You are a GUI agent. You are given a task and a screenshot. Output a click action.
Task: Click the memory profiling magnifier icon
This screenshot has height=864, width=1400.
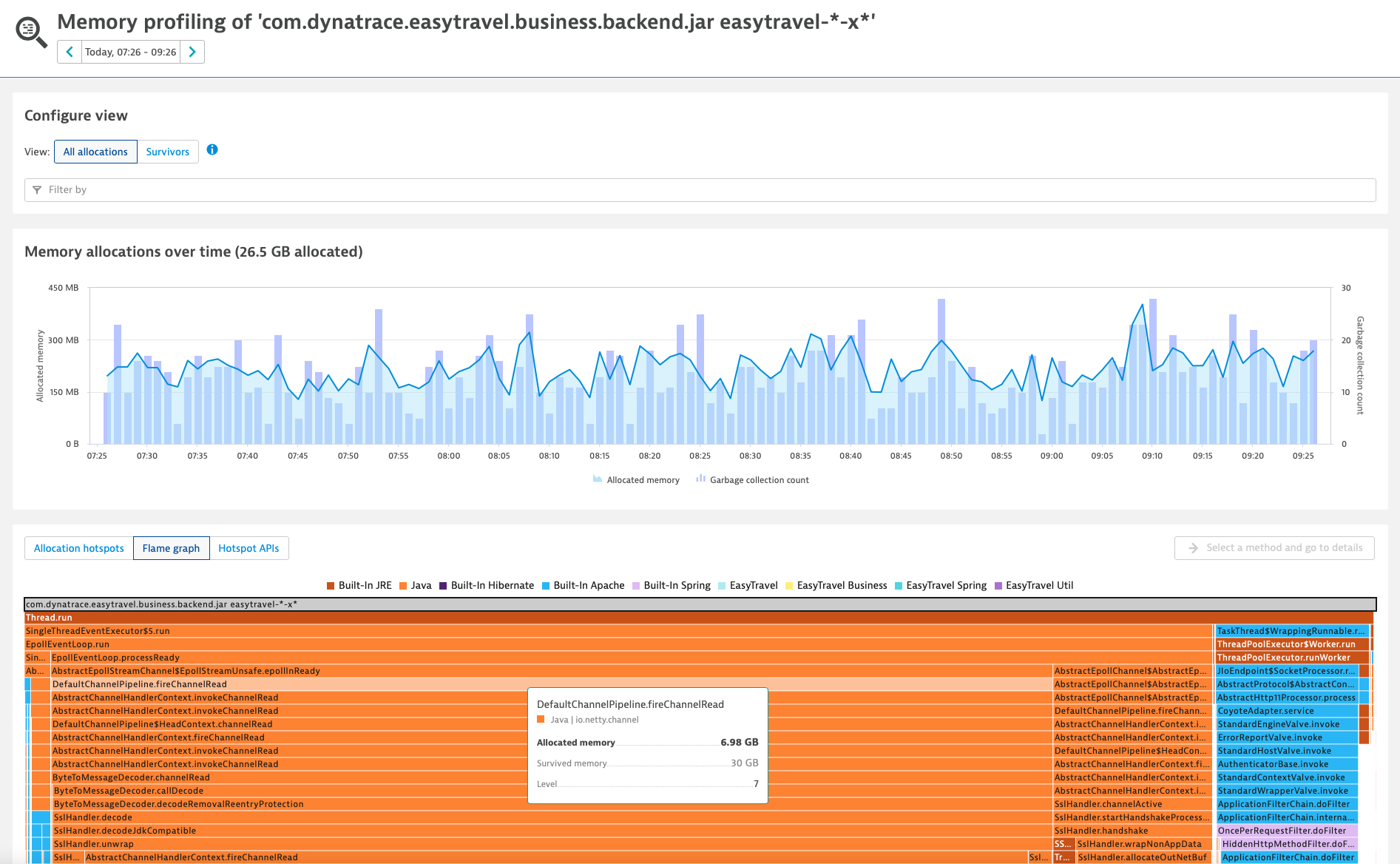tap(31, 32)
